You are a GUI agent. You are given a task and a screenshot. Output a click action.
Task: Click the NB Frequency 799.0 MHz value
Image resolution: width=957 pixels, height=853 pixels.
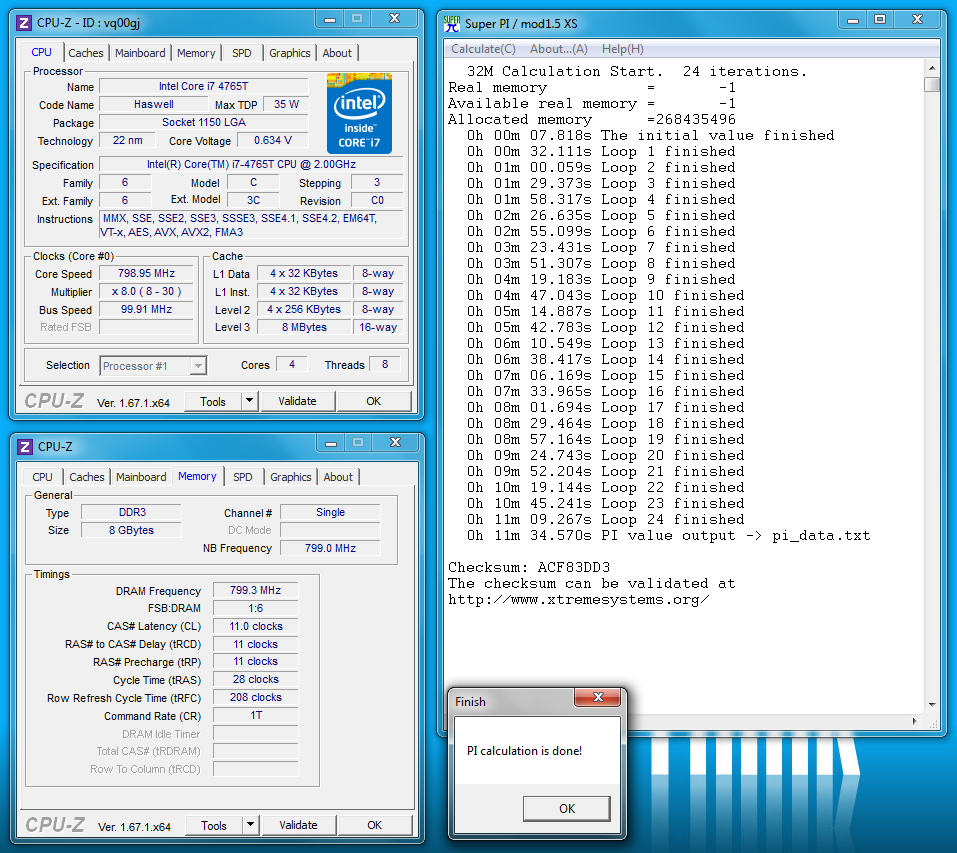point(330,548)
